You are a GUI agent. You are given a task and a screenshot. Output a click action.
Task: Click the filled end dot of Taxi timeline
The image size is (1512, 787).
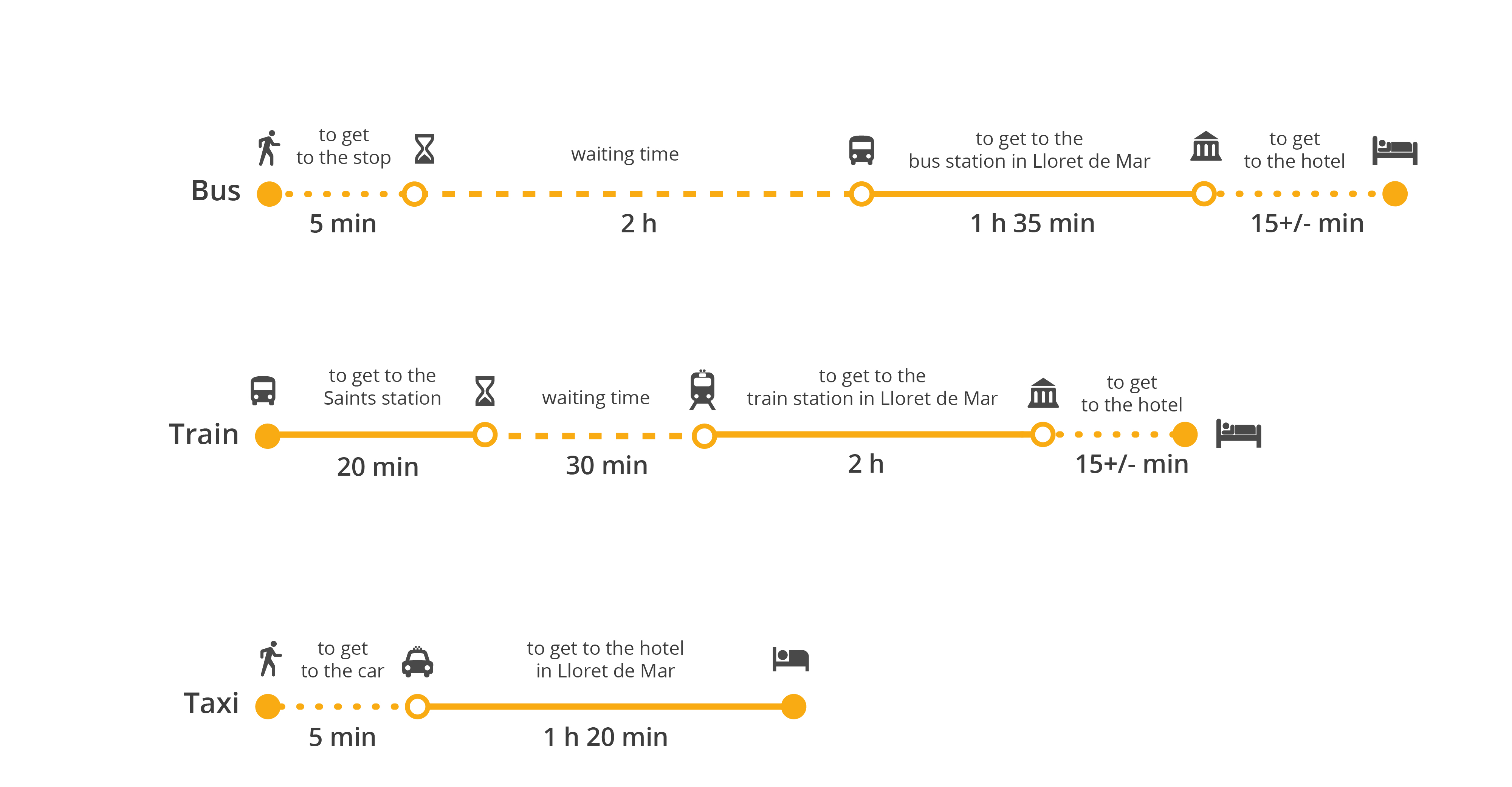793,707
